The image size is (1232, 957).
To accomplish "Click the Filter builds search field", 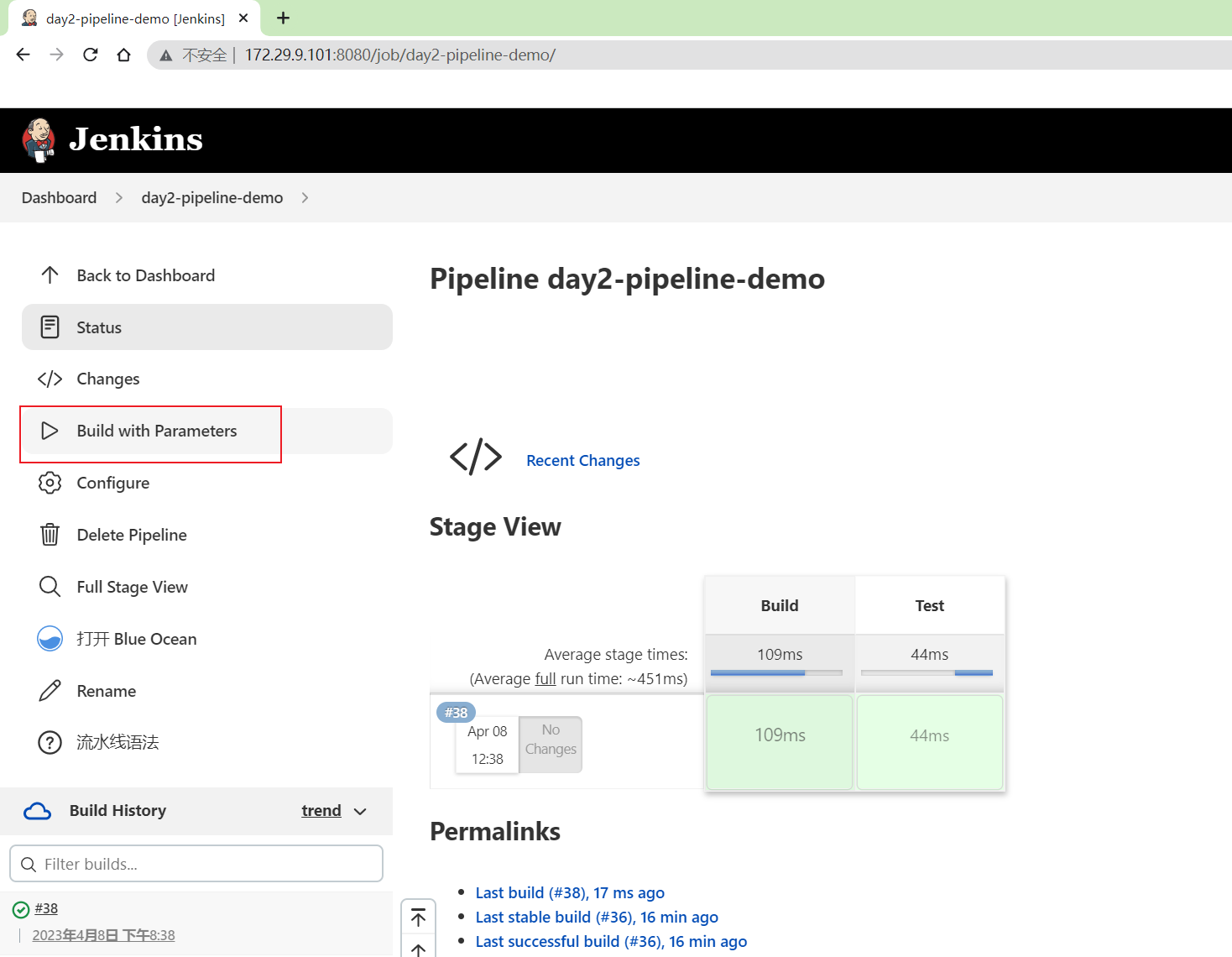I will (x=196, y=864).
